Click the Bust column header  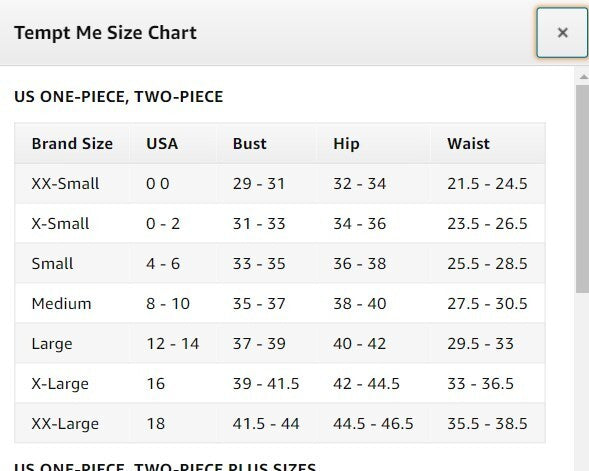(x=249, y=143)
